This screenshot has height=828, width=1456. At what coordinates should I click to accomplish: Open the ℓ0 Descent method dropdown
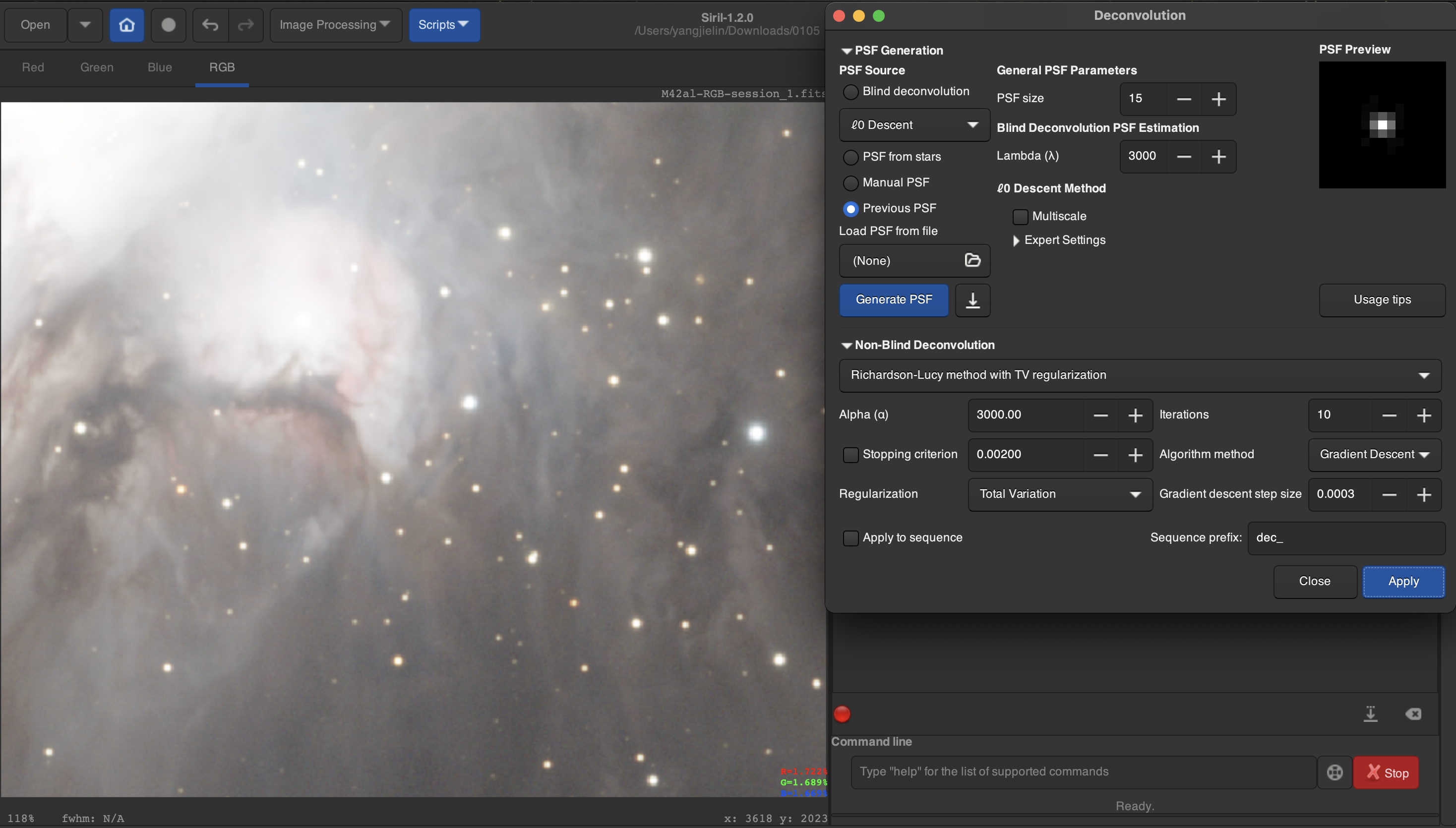tap(914, 125)
